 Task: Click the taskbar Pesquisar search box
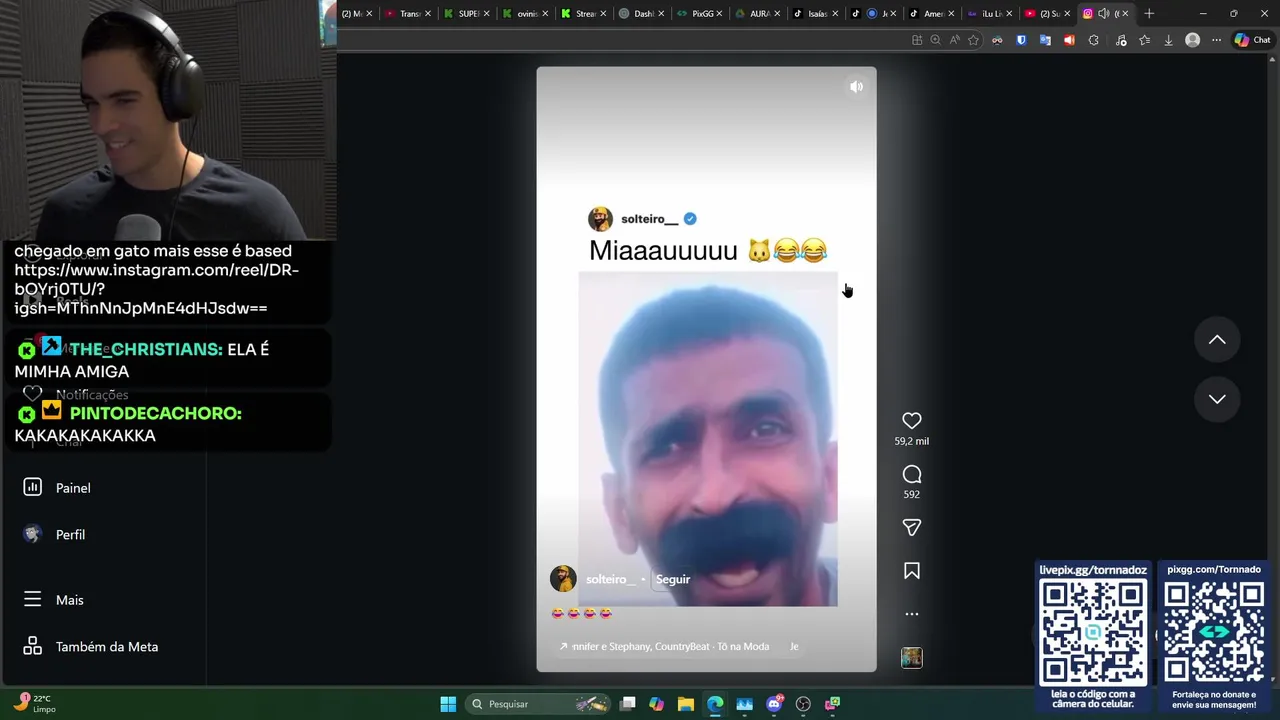click(538, 704)
